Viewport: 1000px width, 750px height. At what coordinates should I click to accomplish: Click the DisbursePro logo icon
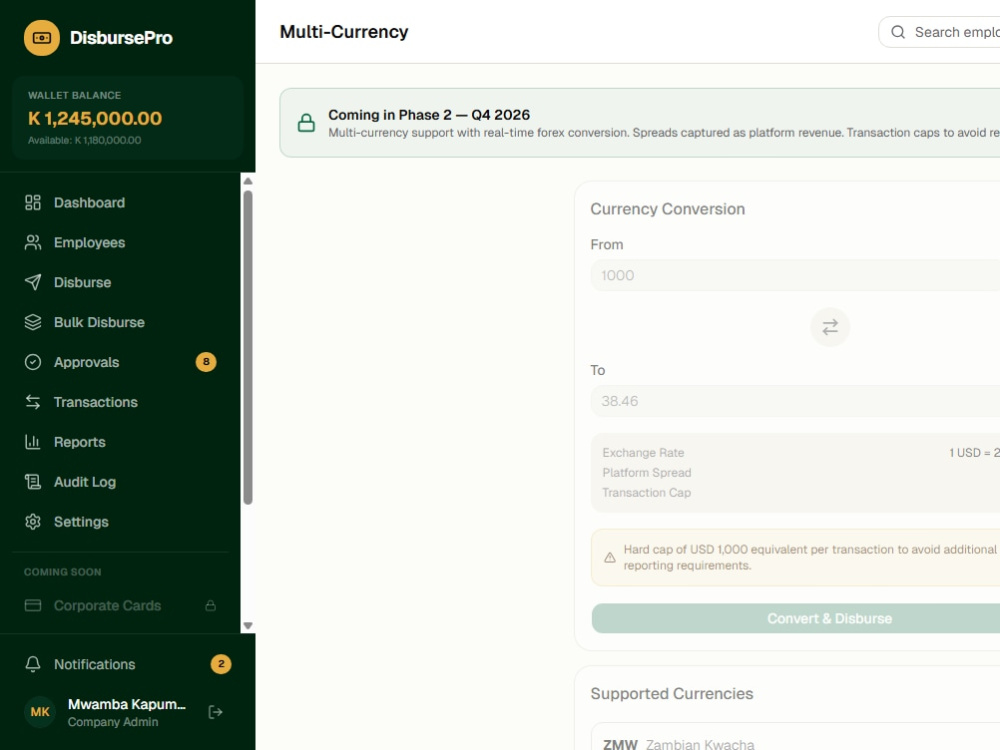41,38
